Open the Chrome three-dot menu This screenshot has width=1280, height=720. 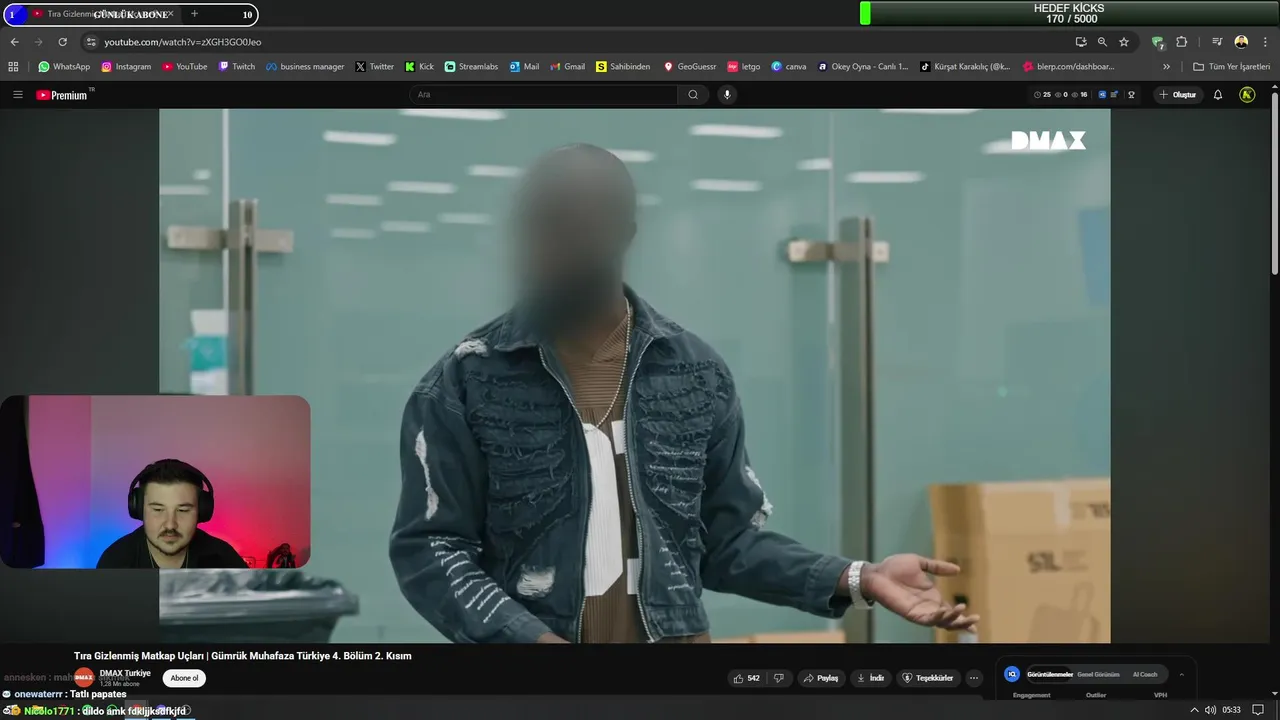[x=1264, y=42]
